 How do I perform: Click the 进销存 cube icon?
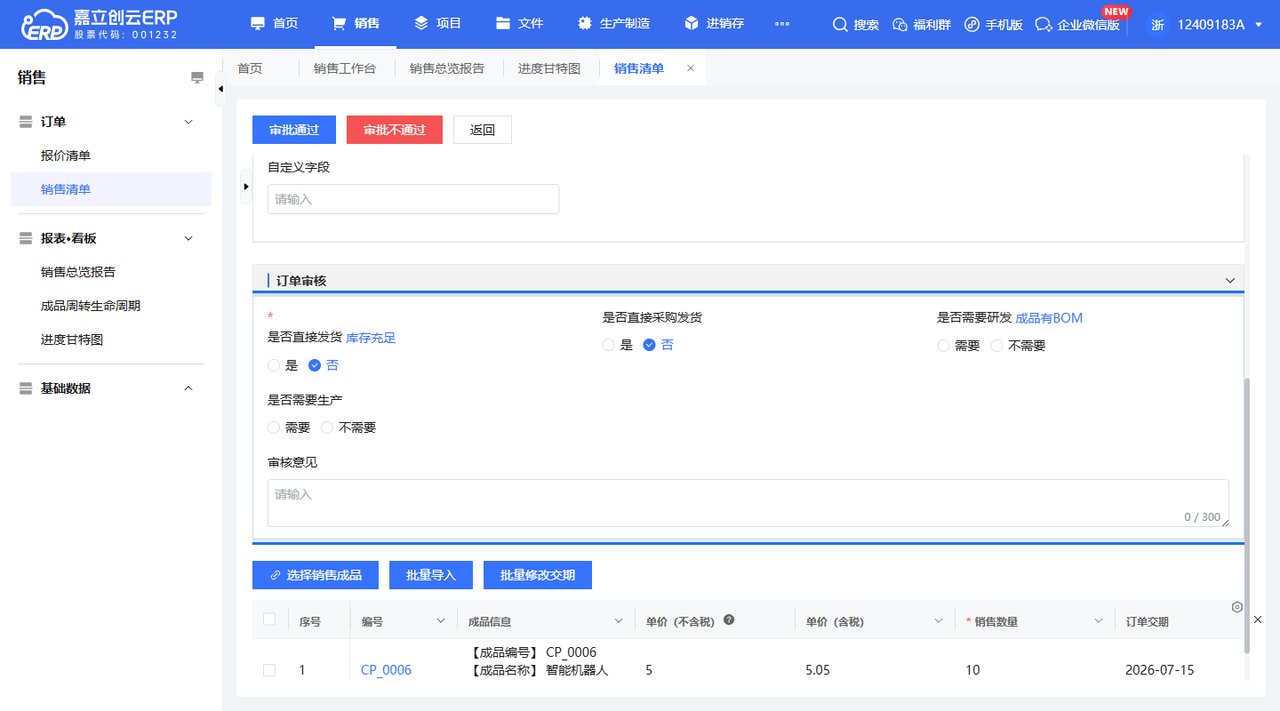tap(691, 23)
